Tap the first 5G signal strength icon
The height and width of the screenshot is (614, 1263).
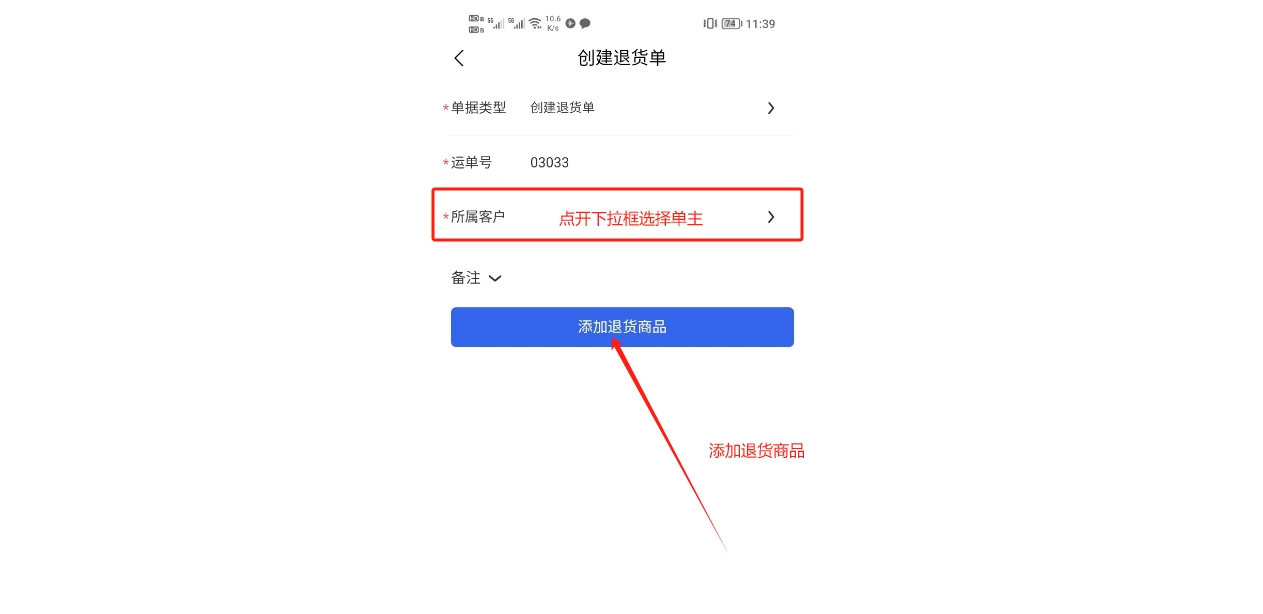point(496,23)
